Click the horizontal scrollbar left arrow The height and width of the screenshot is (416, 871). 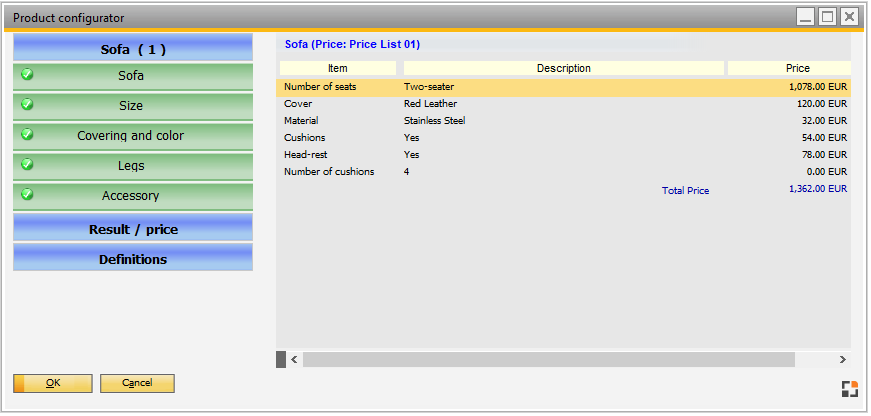[293, 359]
